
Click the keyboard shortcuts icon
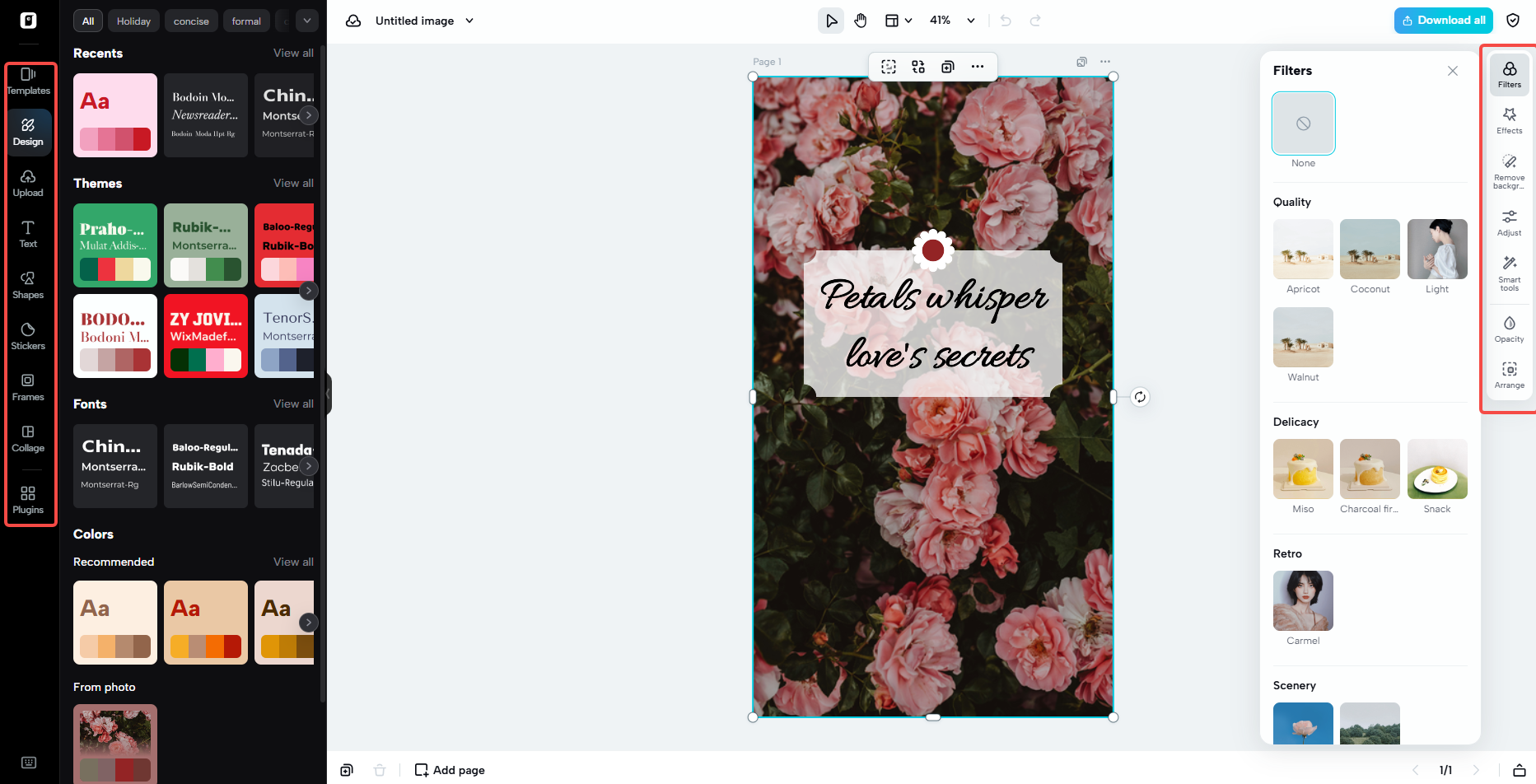(x=29, y=763)
